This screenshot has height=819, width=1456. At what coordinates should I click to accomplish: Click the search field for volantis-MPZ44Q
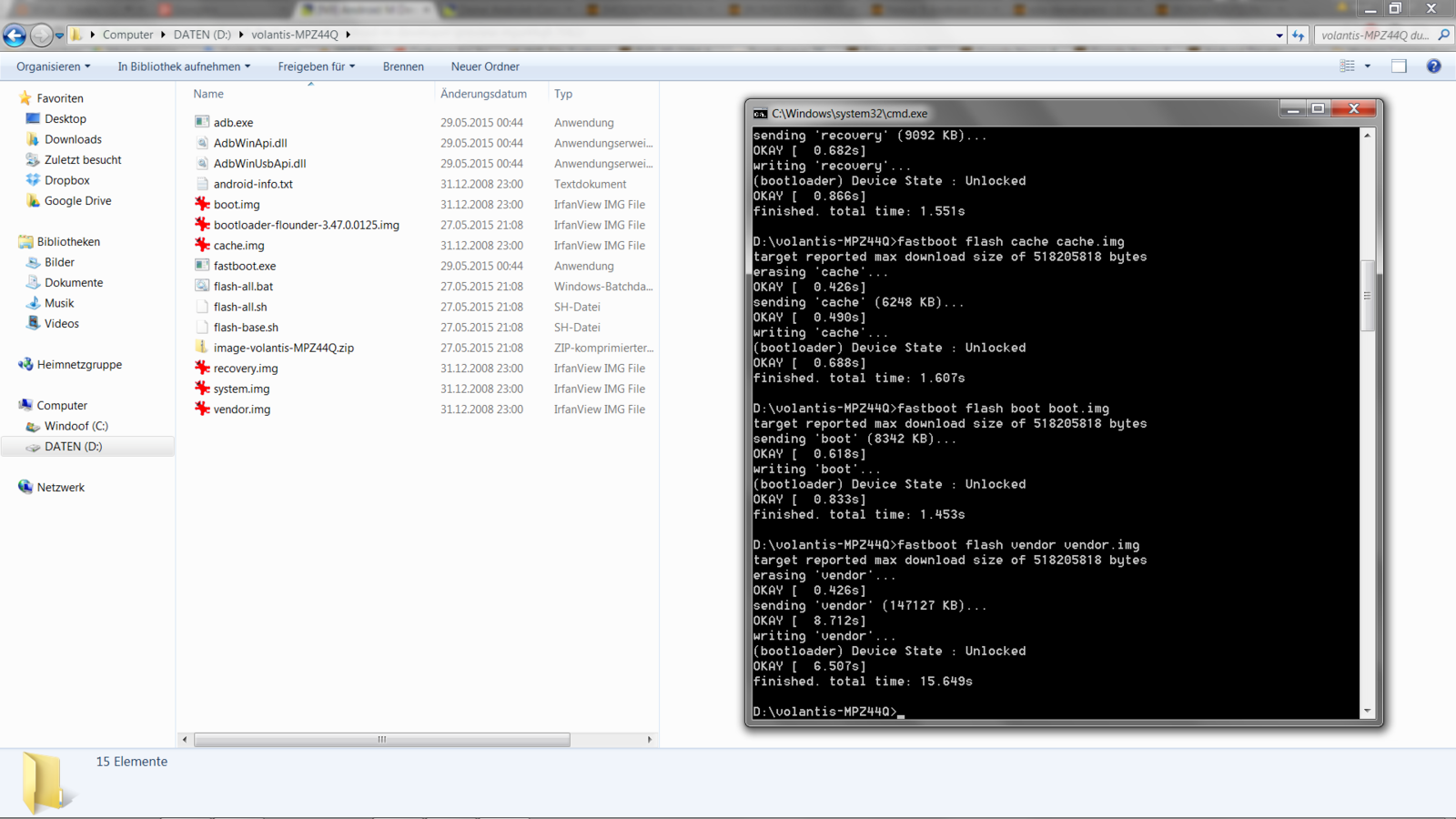point(1374,35)
